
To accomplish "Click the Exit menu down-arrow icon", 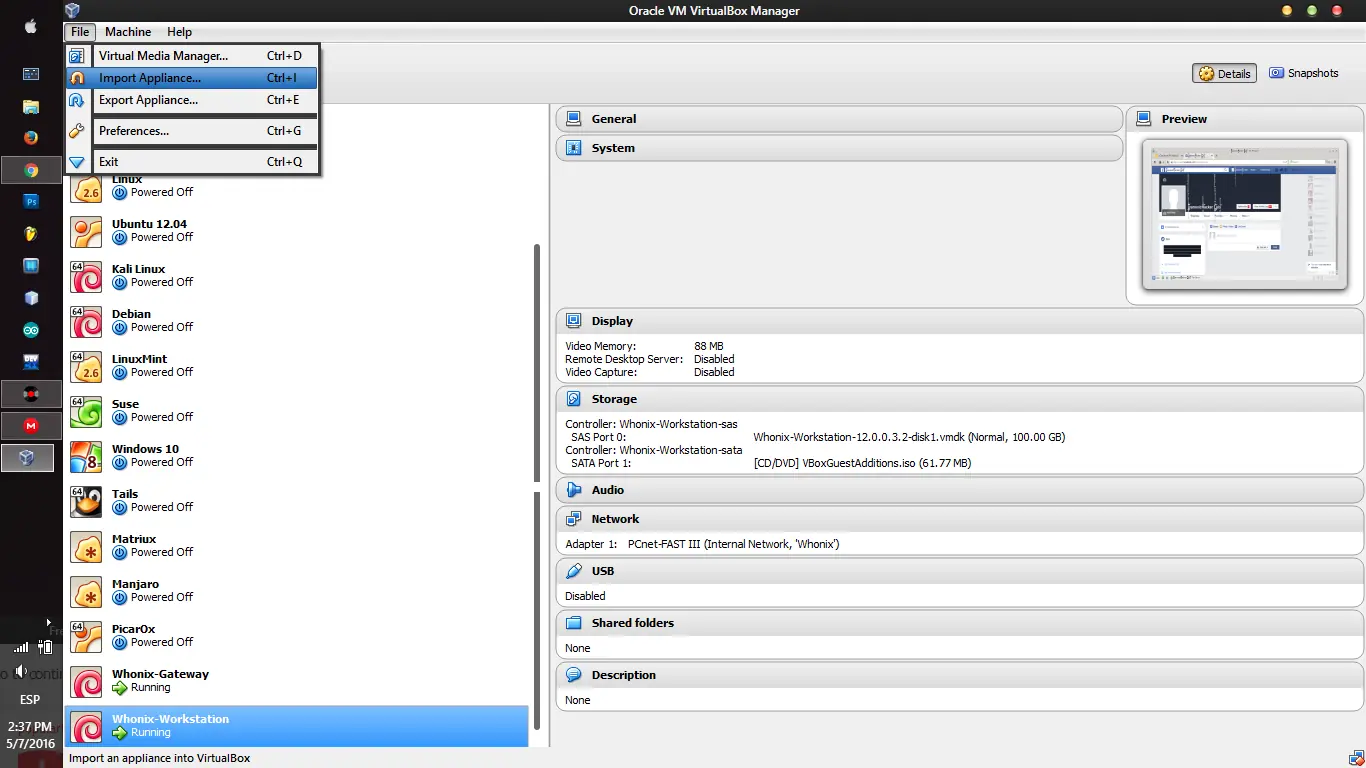I will [77, 162].
